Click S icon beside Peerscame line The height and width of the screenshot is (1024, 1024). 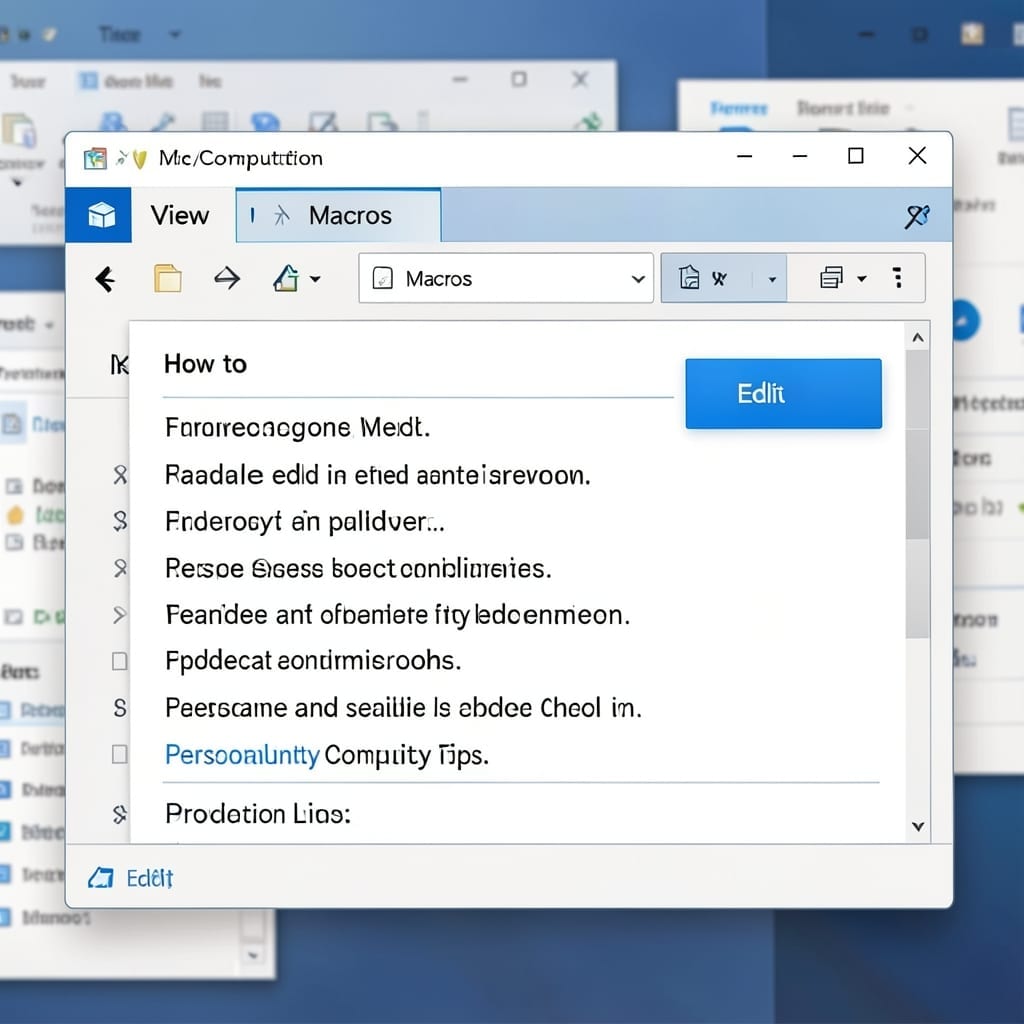click(120, 708)
